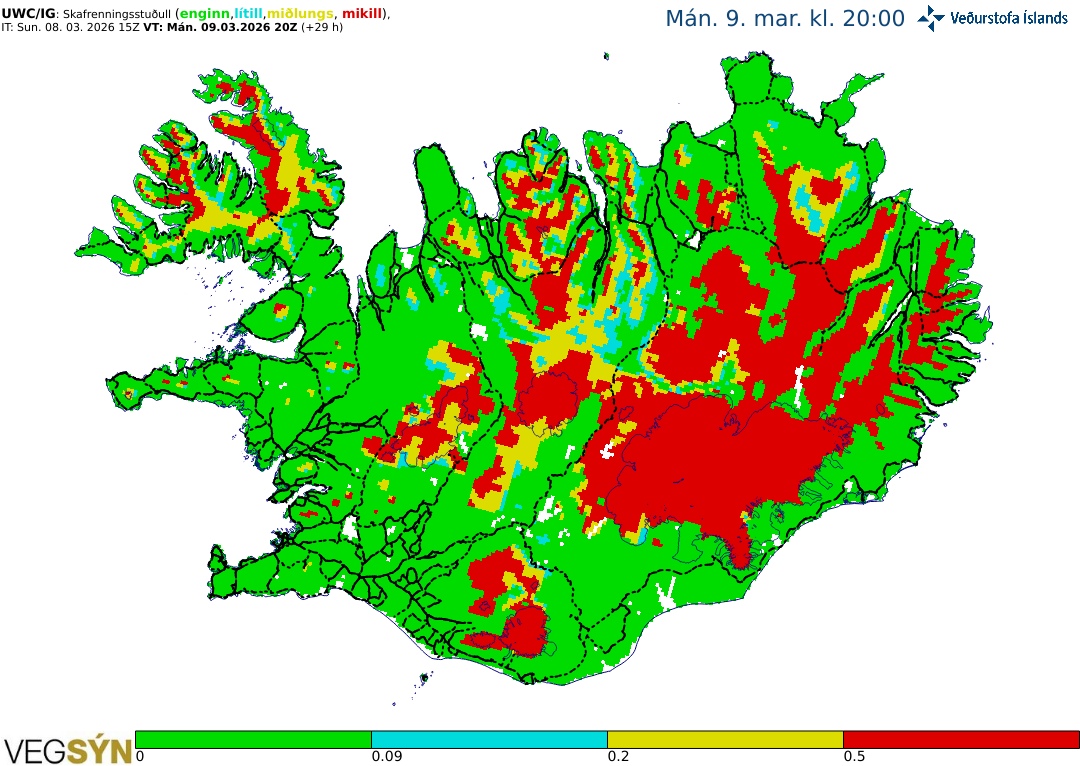Click the cyan legend color band

pyautogui.click(x=489, y=739)
